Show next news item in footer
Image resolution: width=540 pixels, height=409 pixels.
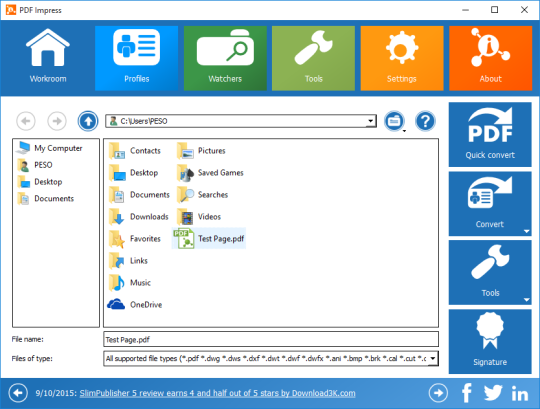point(438,393)
